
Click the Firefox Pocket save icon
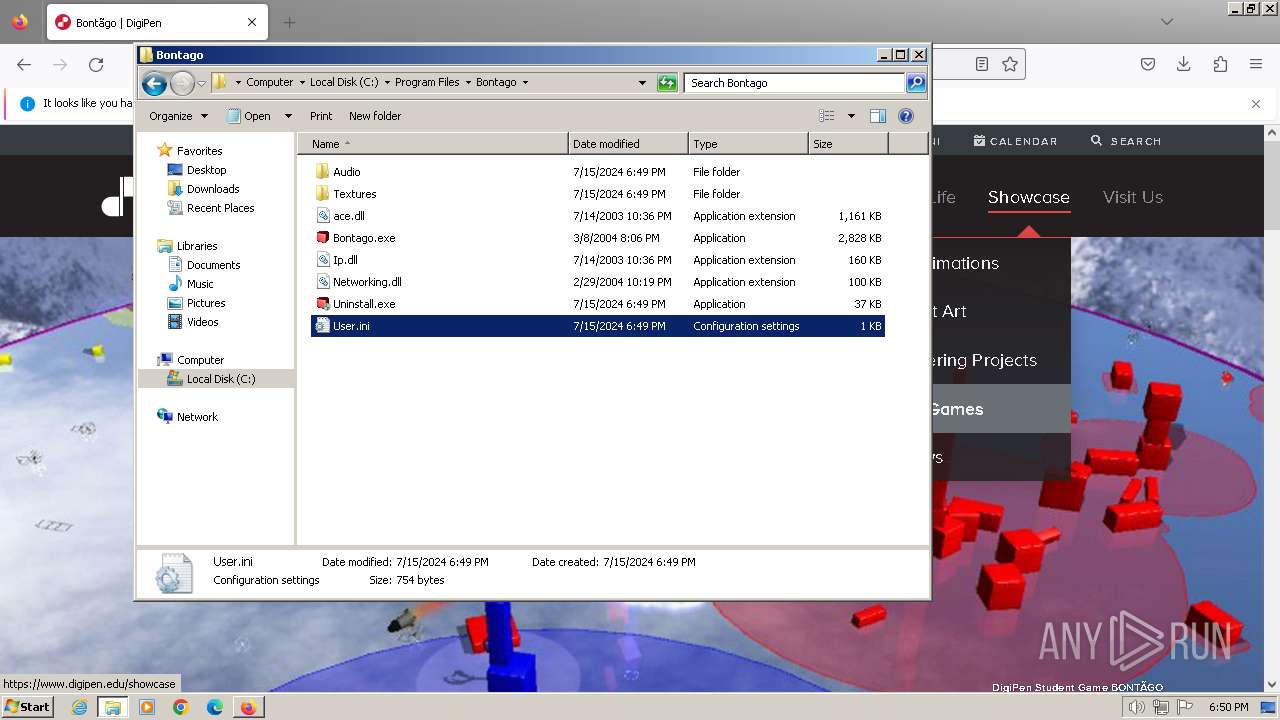[x=1148, y=64]
